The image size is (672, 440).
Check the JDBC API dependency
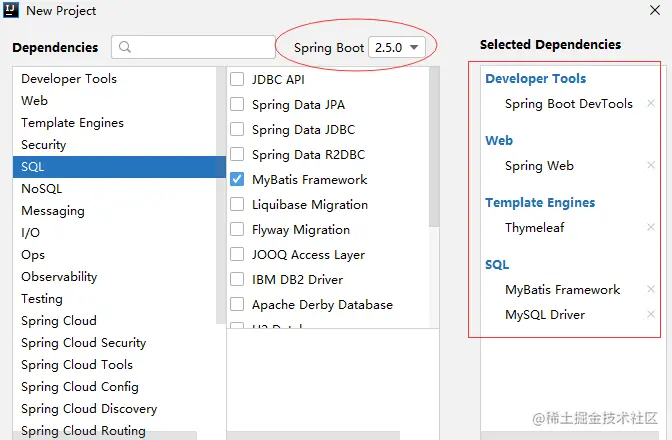coord(237,79)
